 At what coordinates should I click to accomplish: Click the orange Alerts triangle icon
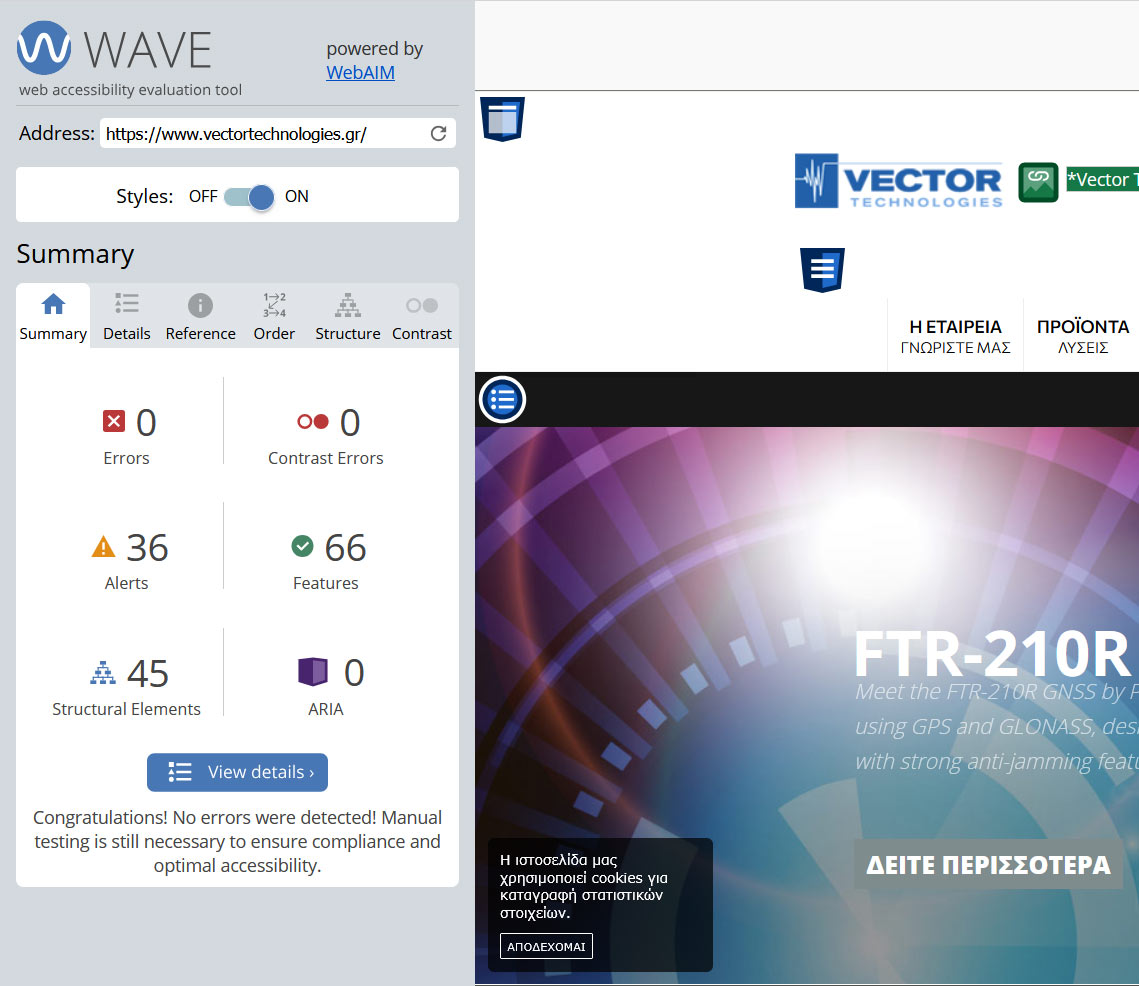pos(103,546)
